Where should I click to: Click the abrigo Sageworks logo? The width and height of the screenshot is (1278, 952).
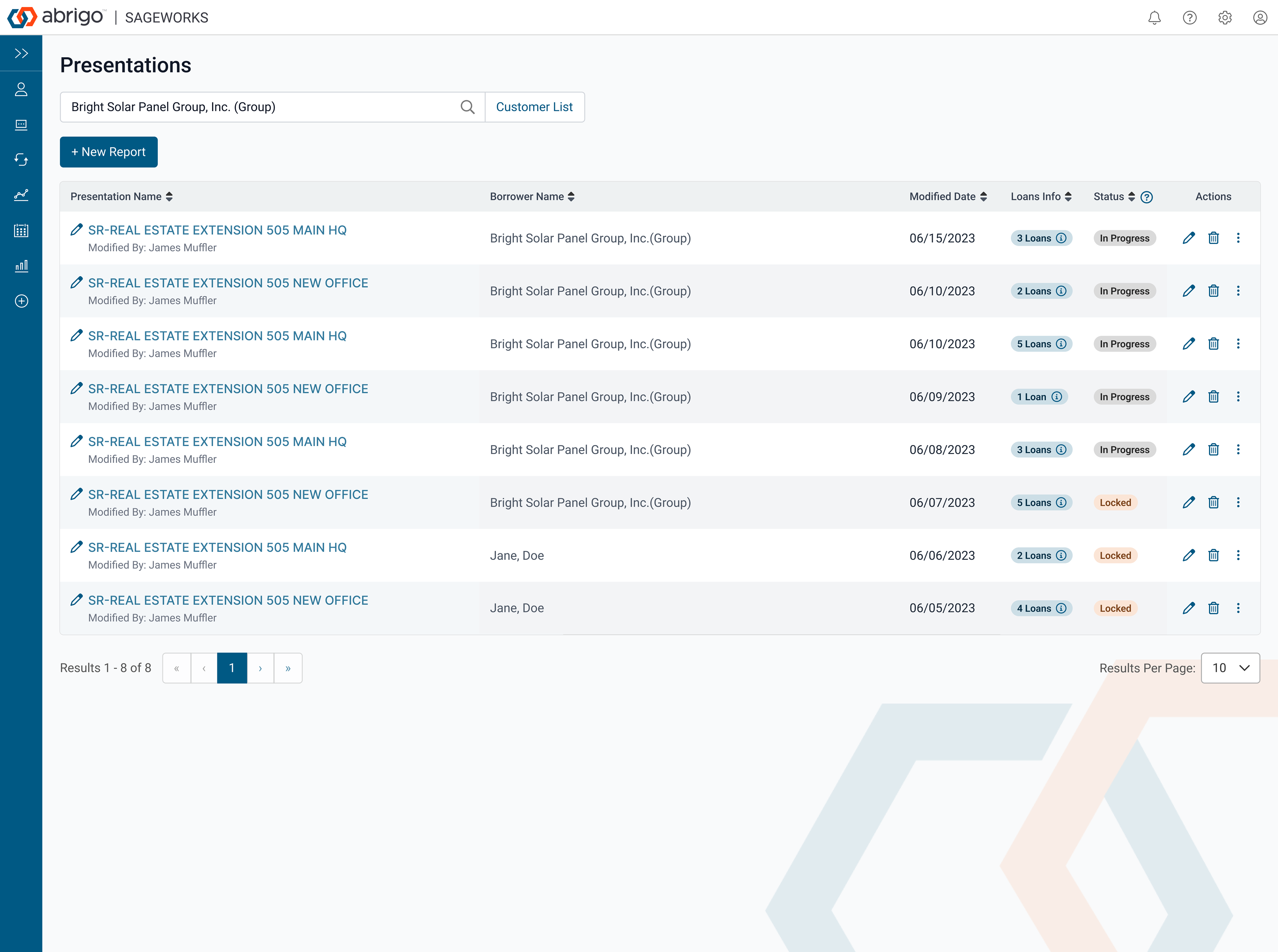tap(108, 17)
